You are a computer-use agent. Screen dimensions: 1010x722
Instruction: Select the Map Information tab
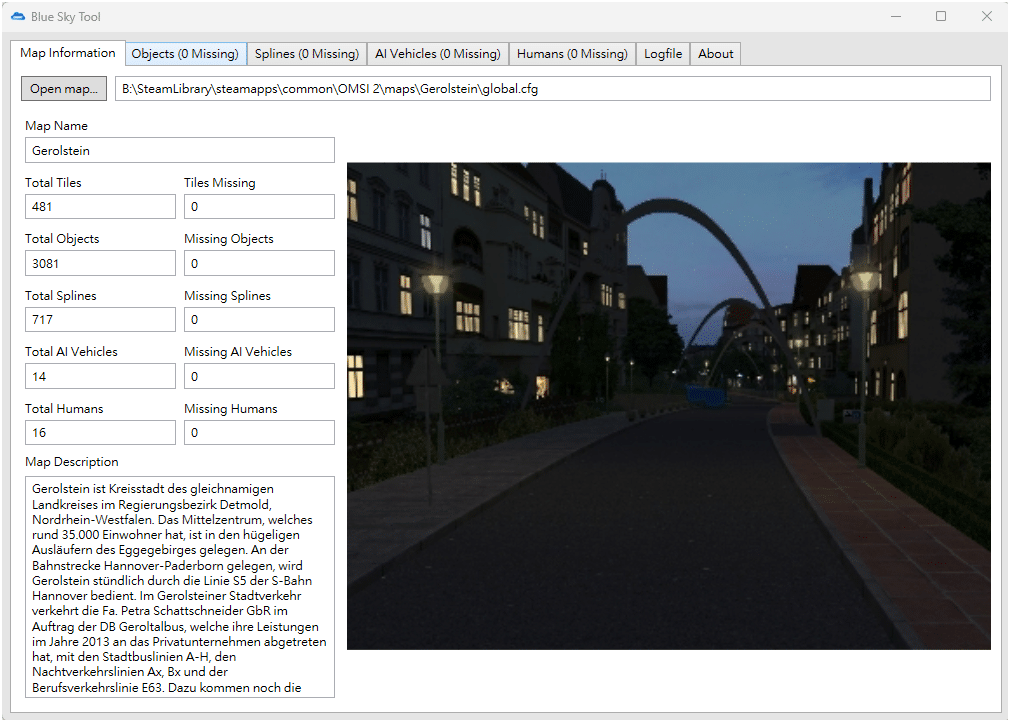(68, 53)
